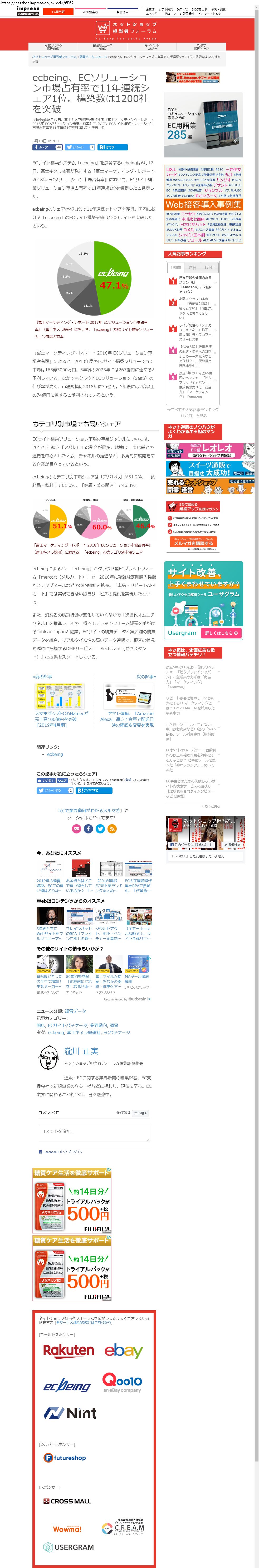
Task: Click the CROSS MALL sponsor logo
Action: [x=67, y=1501]
